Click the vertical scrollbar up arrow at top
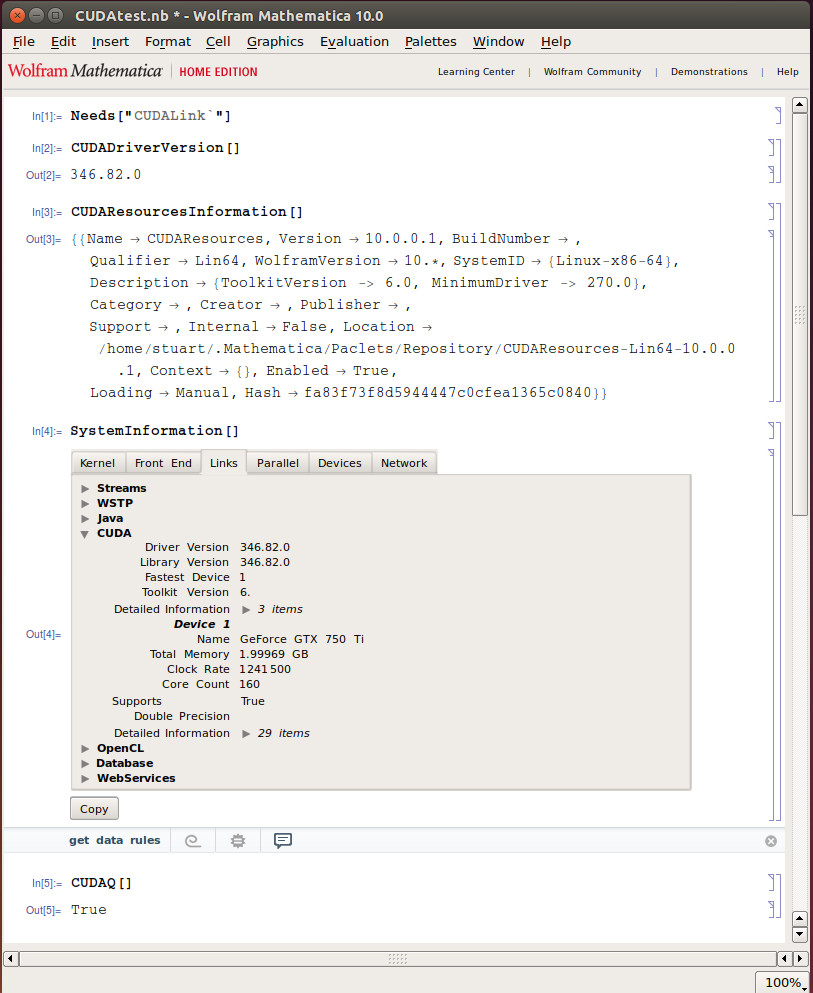This screenshot has height=993, width=813. click(x=800, y=104)
